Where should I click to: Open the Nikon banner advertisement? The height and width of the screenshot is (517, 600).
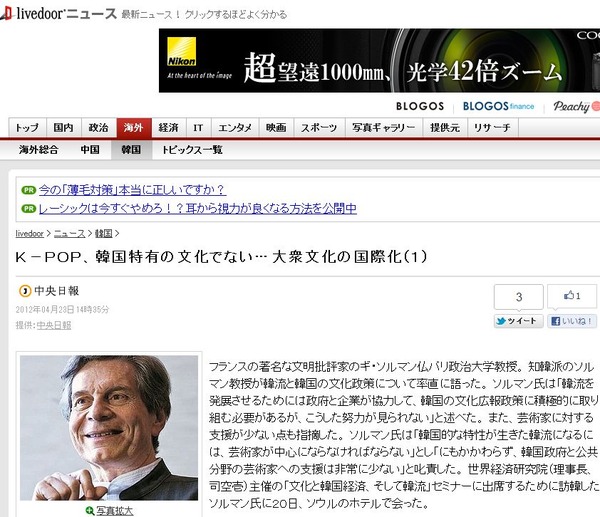[379, 60]
